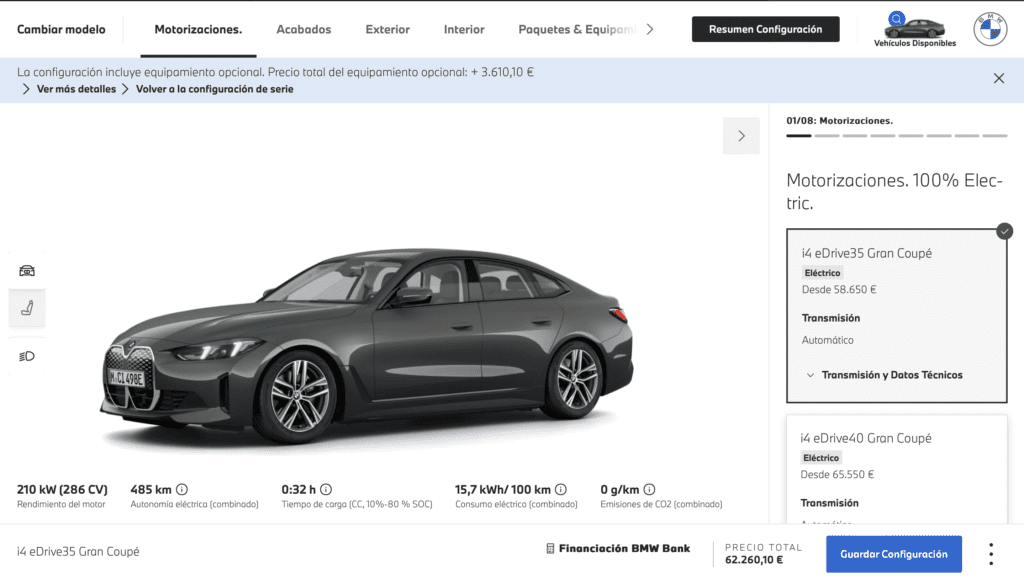Click last step of progress indicator
The height and width of the screenshot is (584, 1024).
pyautogui.click(x=995, y=136)
